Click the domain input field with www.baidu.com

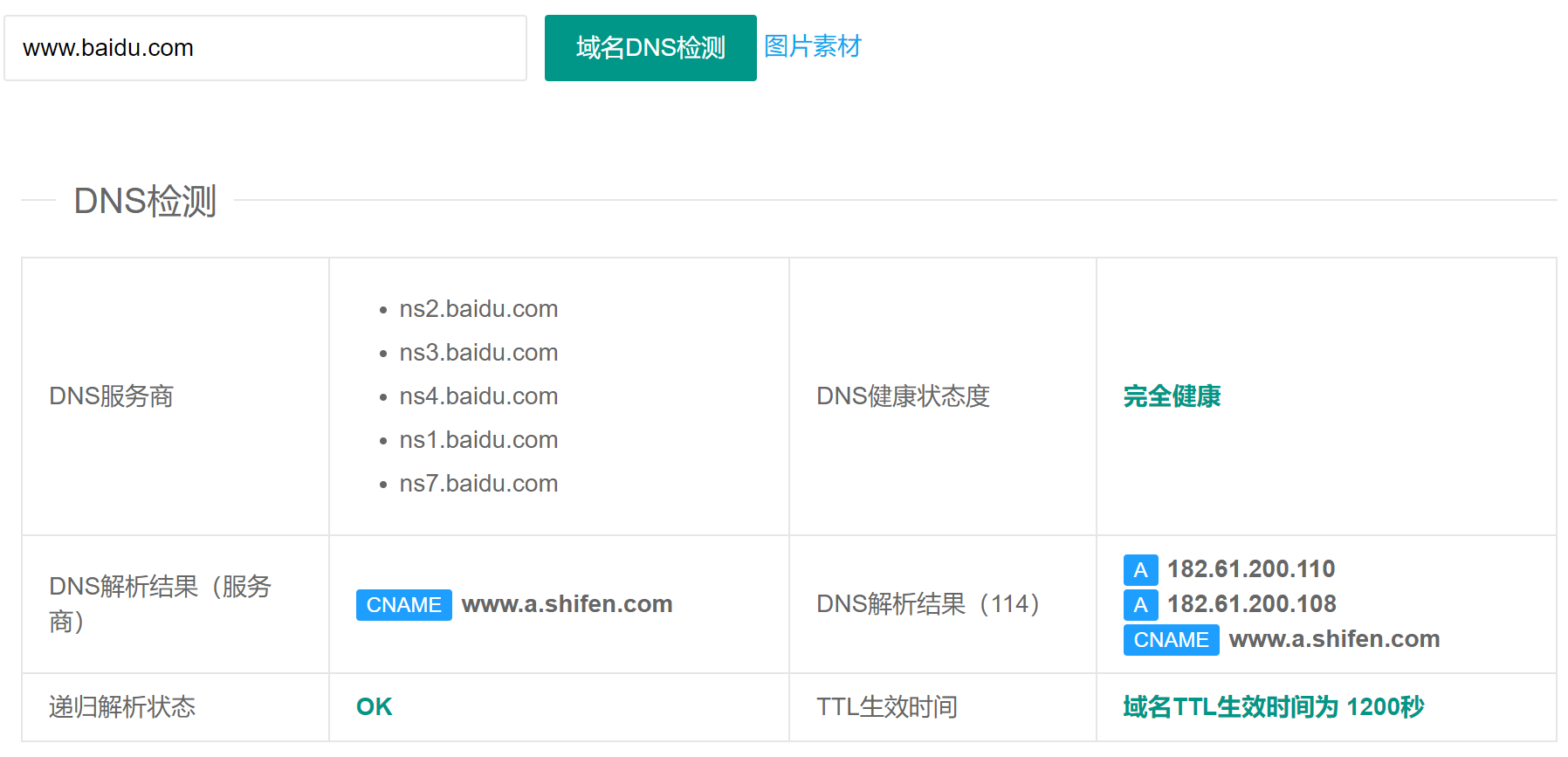[x=265, y=48]
